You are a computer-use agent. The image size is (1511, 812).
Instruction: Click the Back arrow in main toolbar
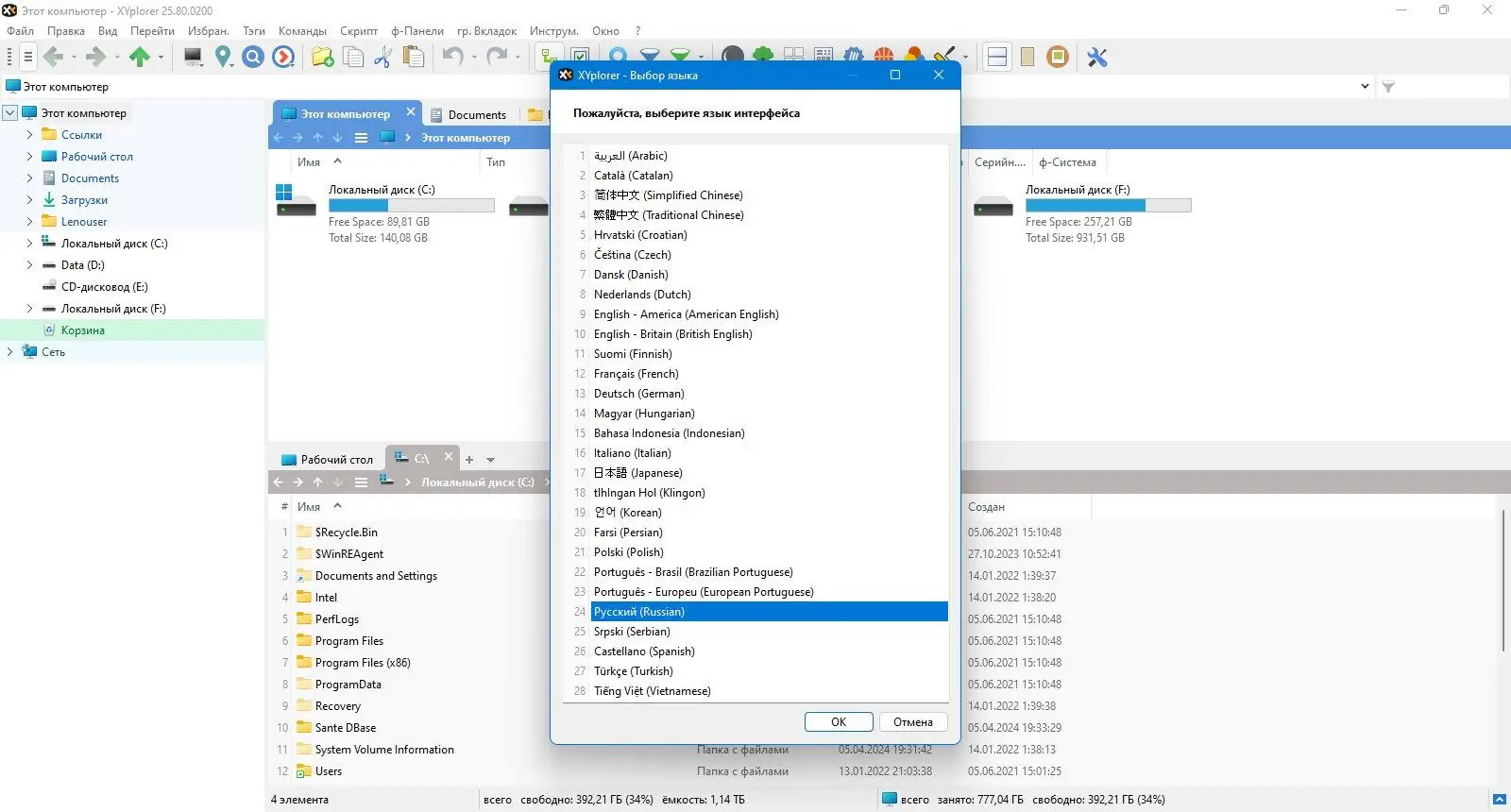pos(53,58)
